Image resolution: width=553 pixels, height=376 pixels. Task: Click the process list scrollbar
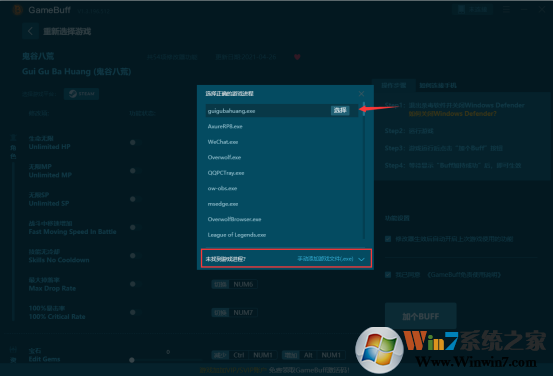[364, 171]
